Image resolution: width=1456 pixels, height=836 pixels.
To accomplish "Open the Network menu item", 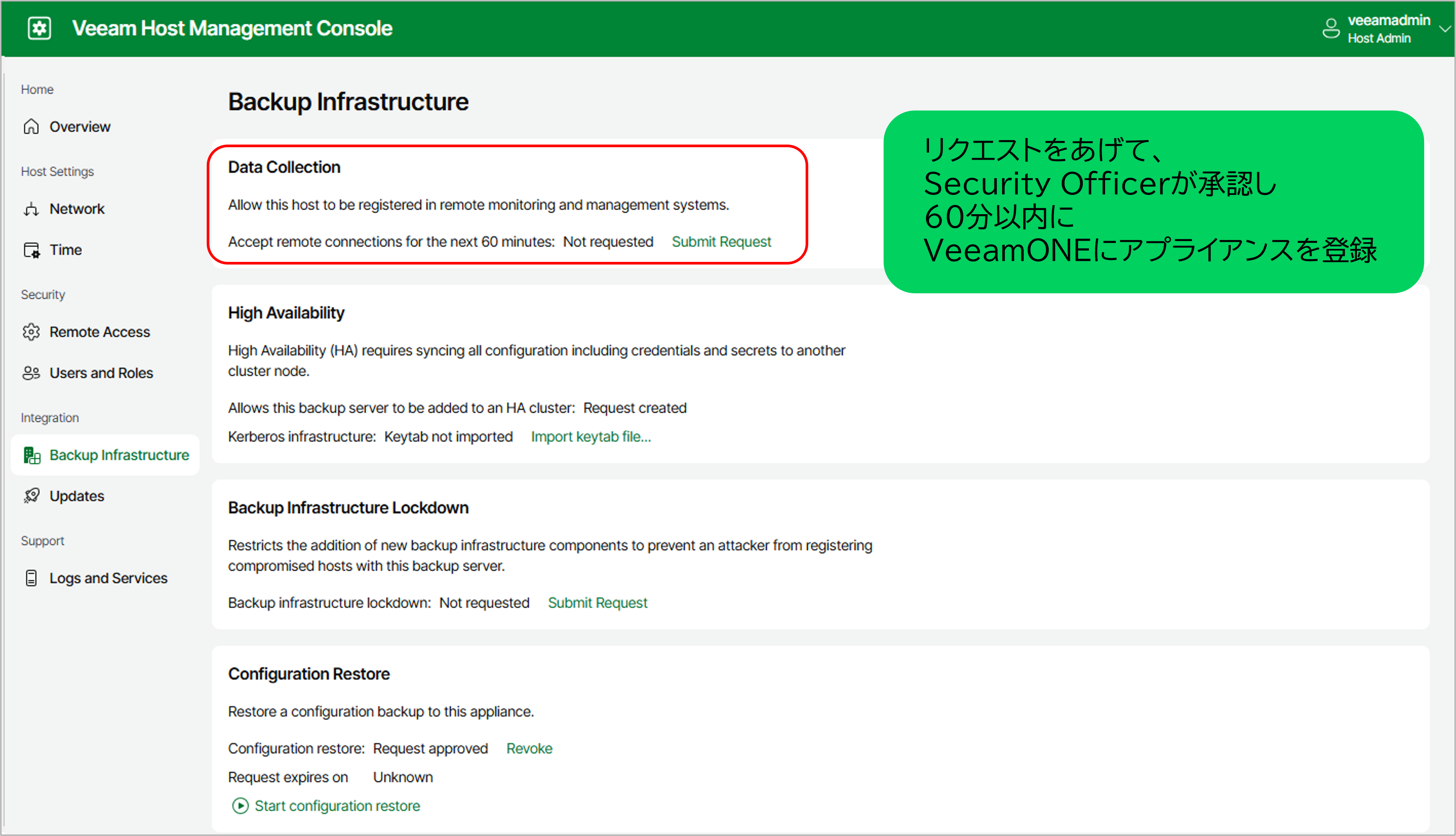I will 77,209.
